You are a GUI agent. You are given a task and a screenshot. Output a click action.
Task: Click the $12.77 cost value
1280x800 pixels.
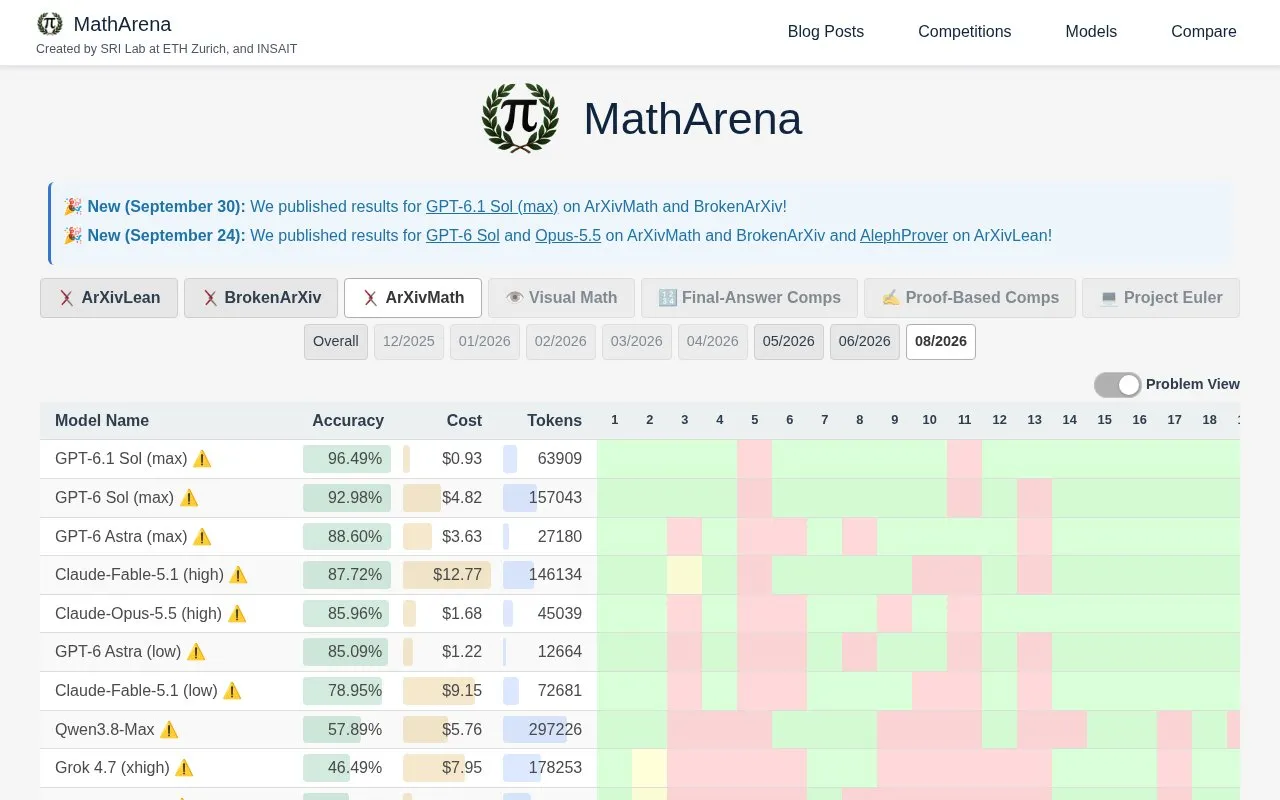[457, 575]
